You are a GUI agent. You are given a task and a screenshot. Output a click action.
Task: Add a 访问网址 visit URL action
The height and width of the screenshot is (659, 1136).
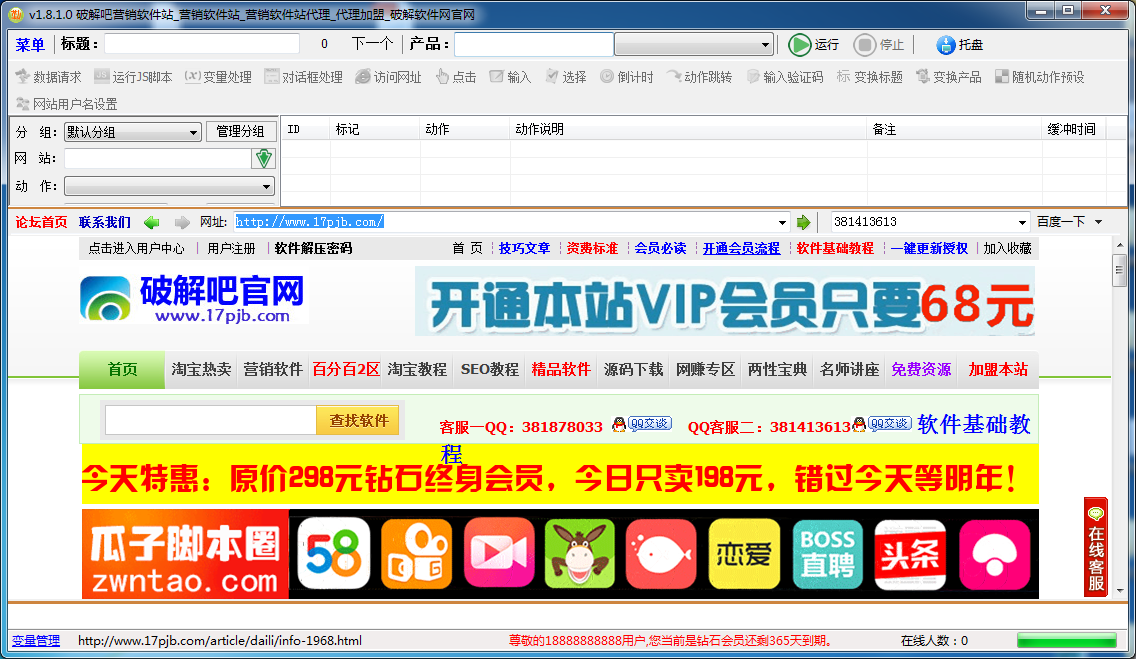(388, 77)
